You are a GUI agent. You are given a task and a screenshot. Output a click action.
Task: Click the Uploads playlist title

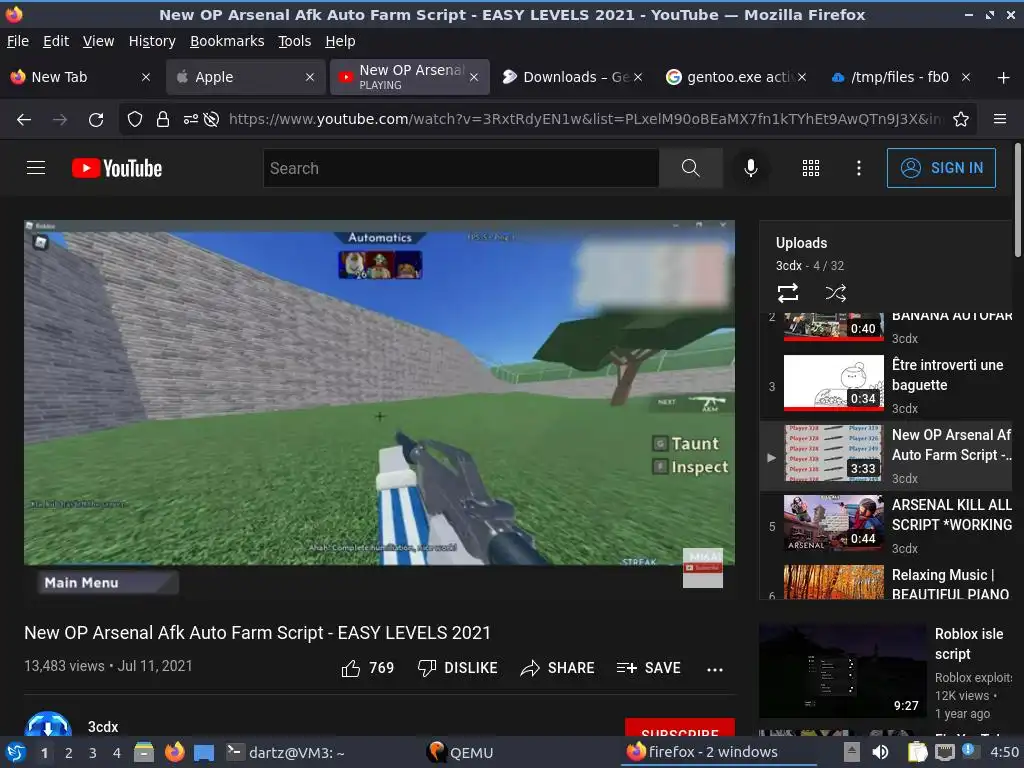(801, 243)
